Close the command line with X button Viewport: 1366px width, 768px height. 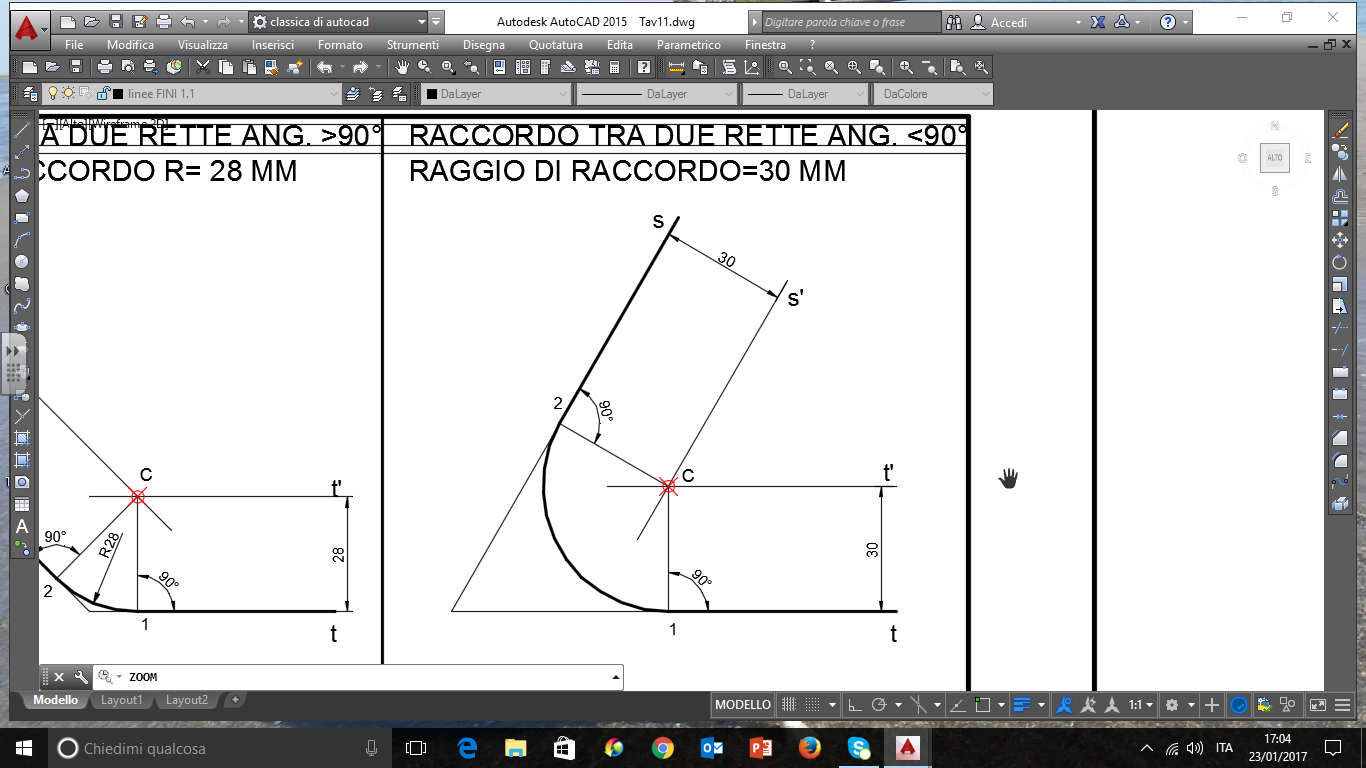(59, 677)
